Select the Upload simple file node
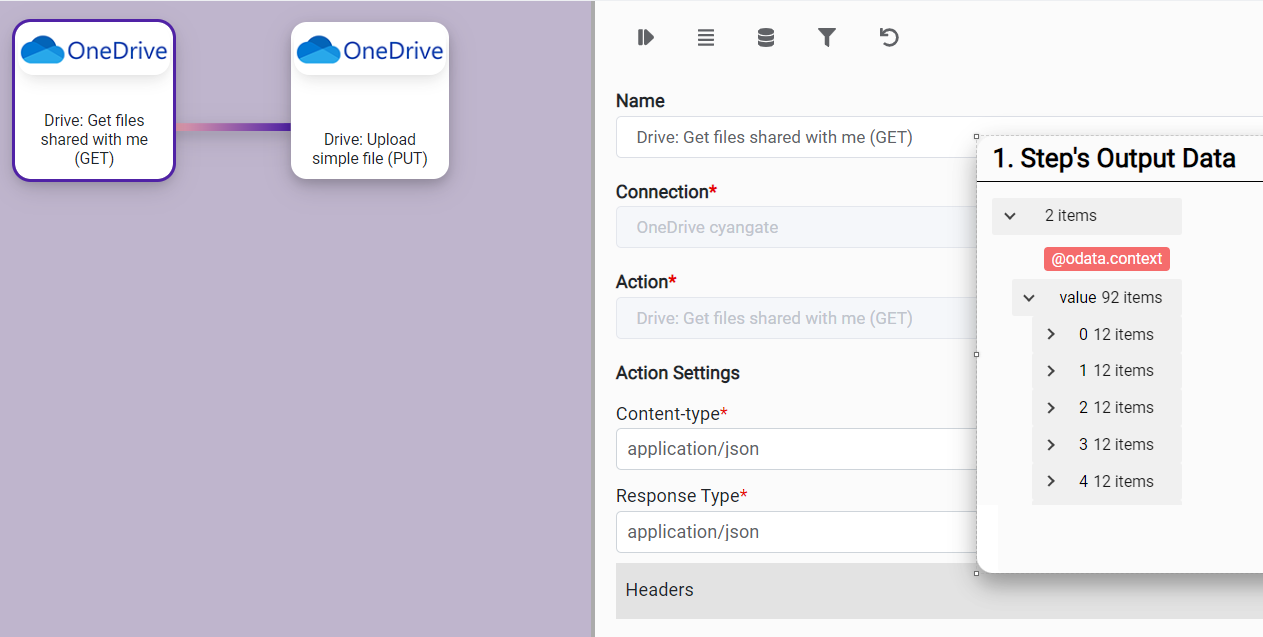1263x637 pixels. (370, 100)
